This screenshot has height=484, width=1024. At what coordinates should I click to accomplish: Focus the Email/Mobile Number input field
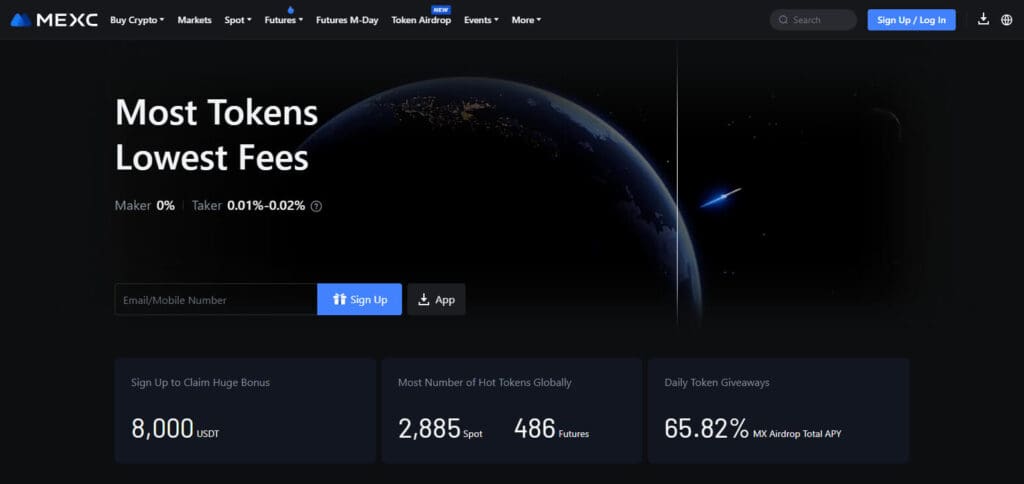pyautogui.click(x=216, y=300)
